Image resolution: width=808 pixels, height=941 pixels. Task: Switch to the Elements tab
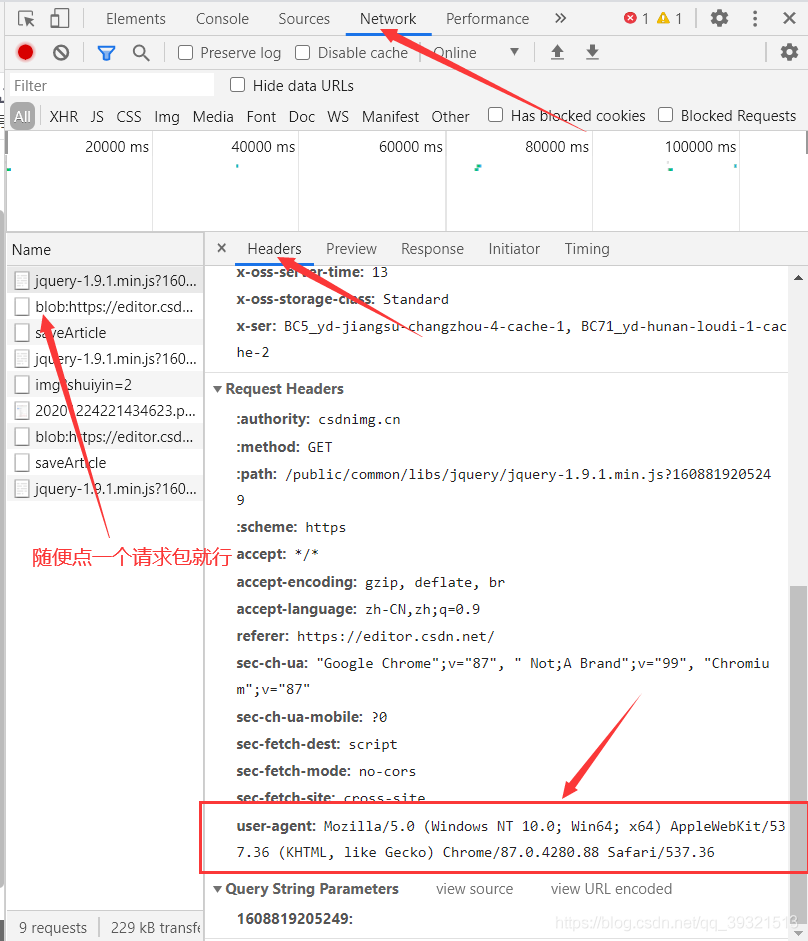[136, 19]
